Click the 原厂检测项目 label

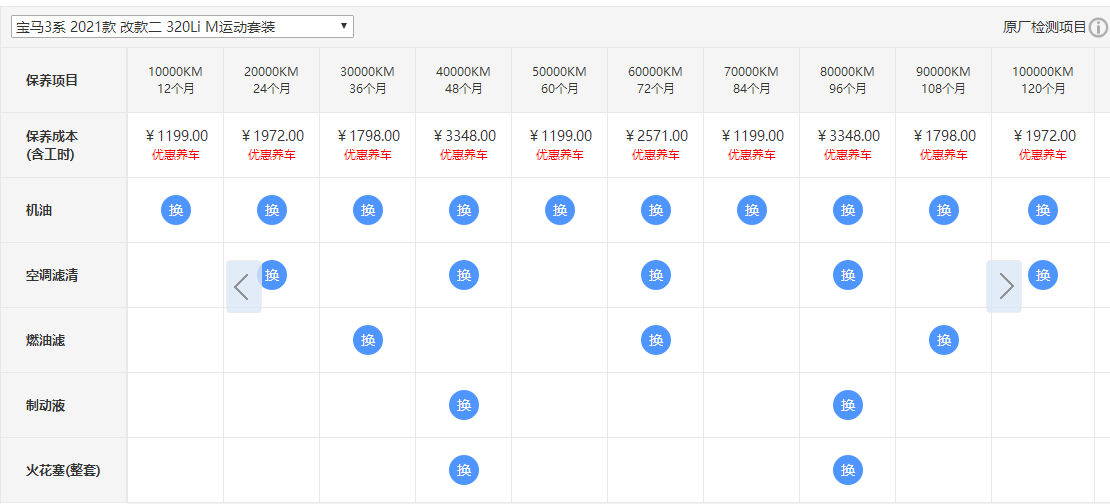pos(1044,28)
